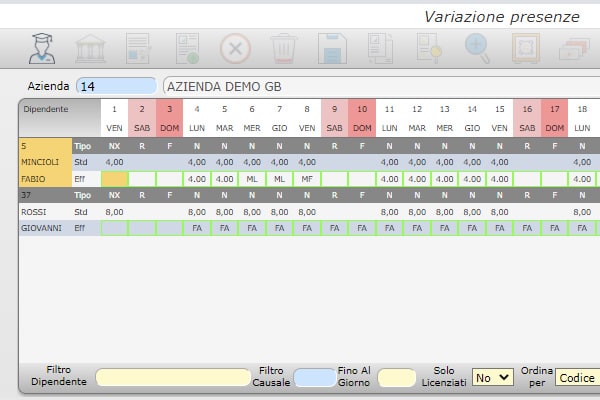The height and width of the screenshot is (400, 600).
Task: Click the document with green plus icon
Action: [x=187, y=48]
